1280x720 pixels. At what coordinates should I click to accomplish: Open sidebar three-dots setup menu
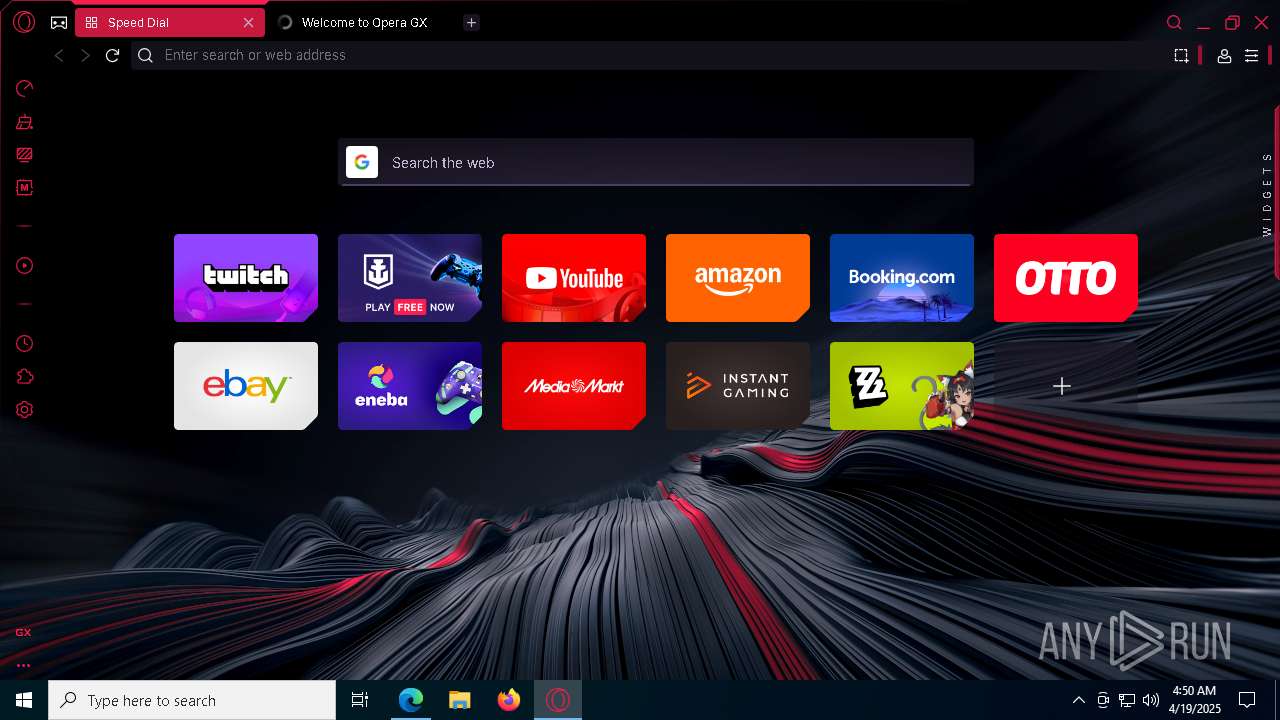click(x=23, y=665)
